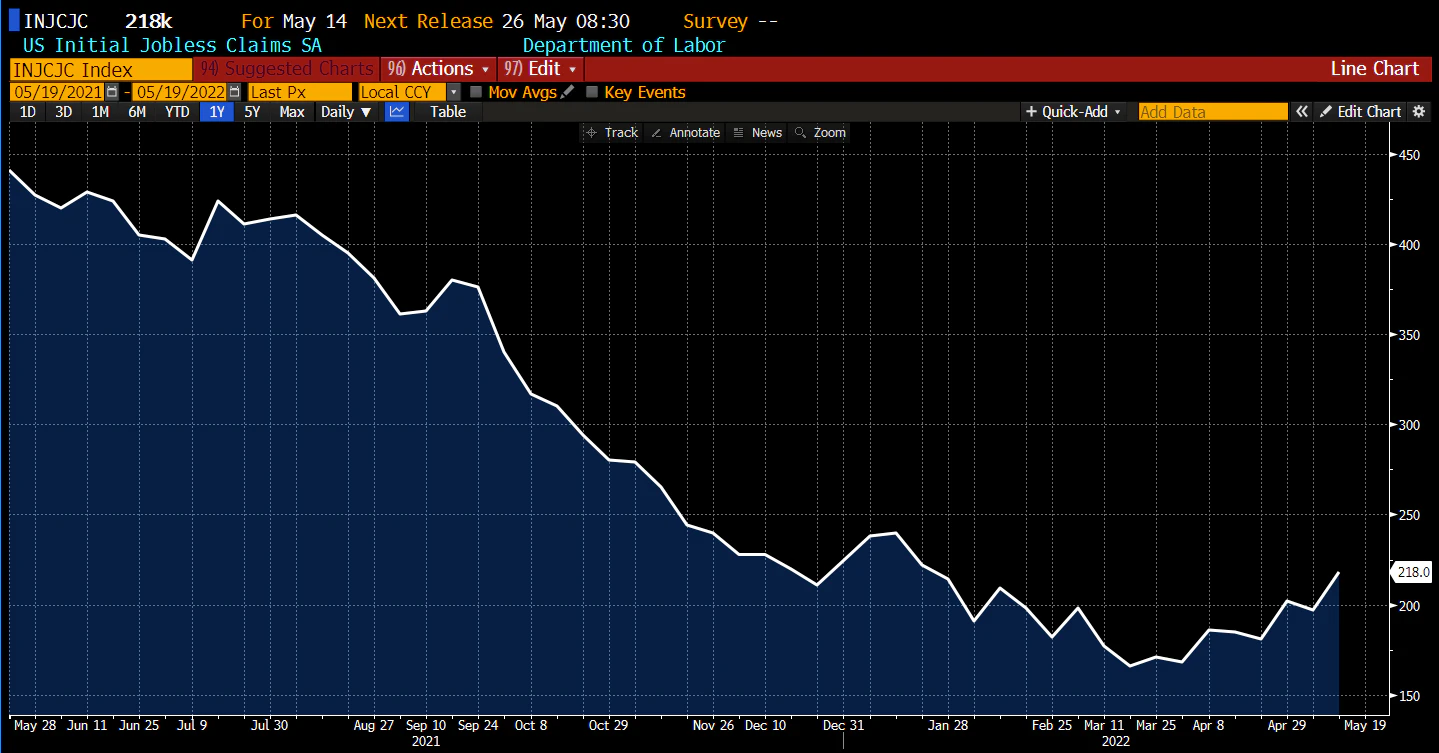
Task: Enable the Mov Avgs checkbox
Action: 476,92
